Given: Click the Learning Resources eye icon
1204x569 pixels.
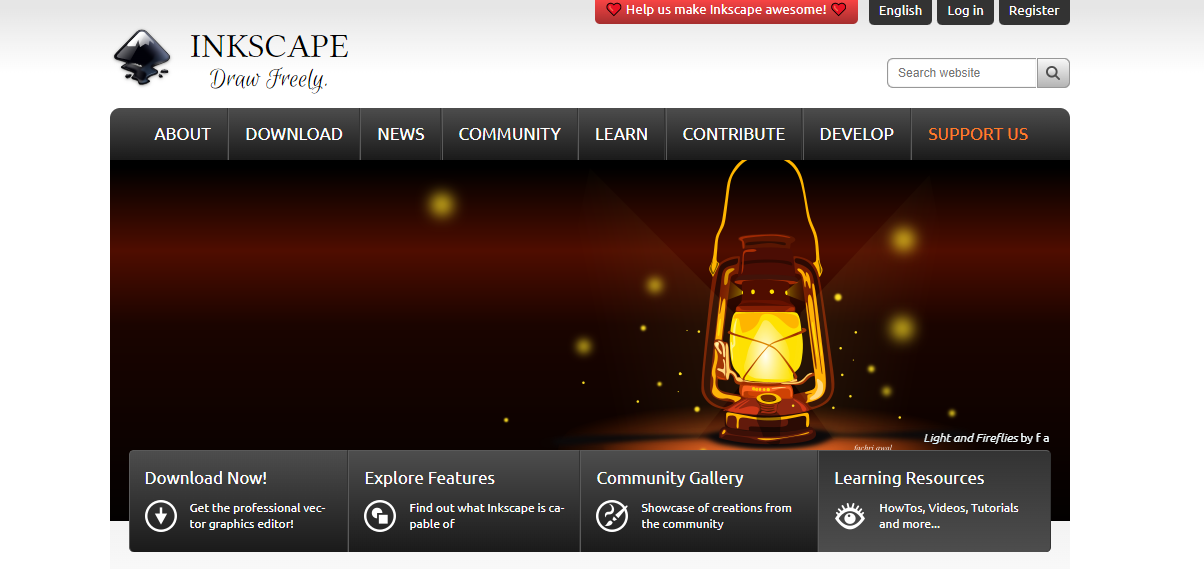Looking at the screenshot, I should pos(850,516).
